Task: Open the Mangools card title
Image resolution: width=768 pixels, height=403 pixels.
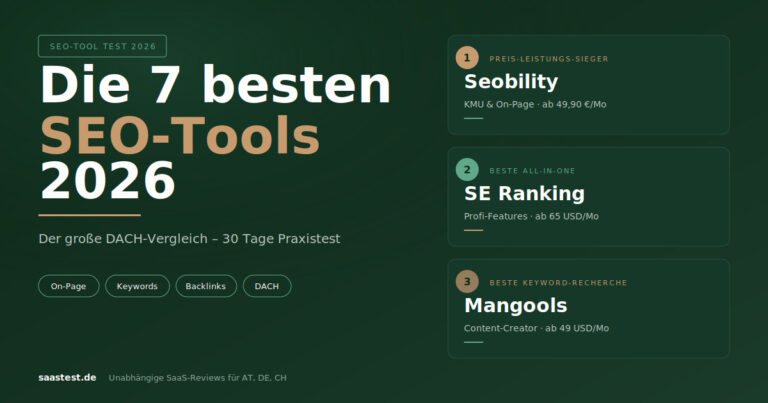Action: (515, 306)
